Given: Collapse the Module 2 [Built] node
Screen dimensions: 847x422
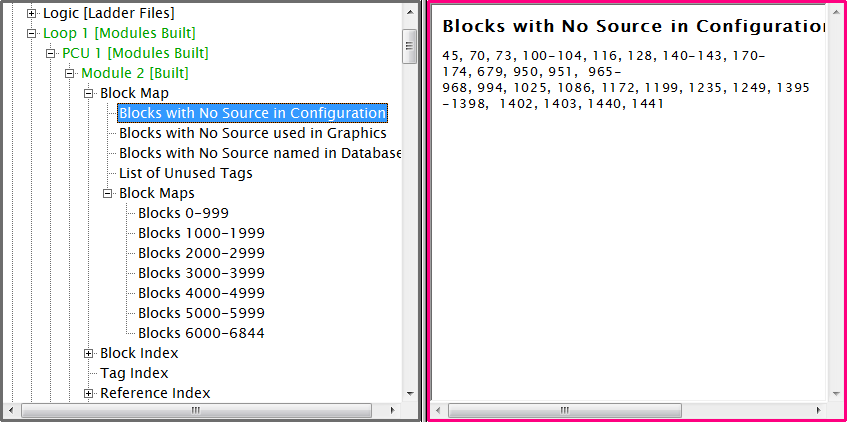Looking at the screenshot, I should click(70, 73).
